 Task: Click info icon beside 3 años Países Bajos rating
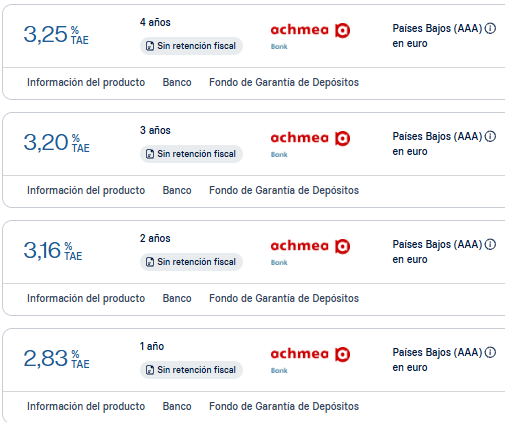[490, 136]
